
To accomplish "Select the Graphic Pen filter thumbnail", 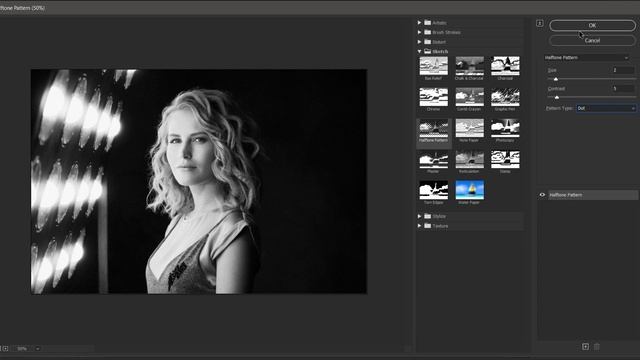I will 505,97.
